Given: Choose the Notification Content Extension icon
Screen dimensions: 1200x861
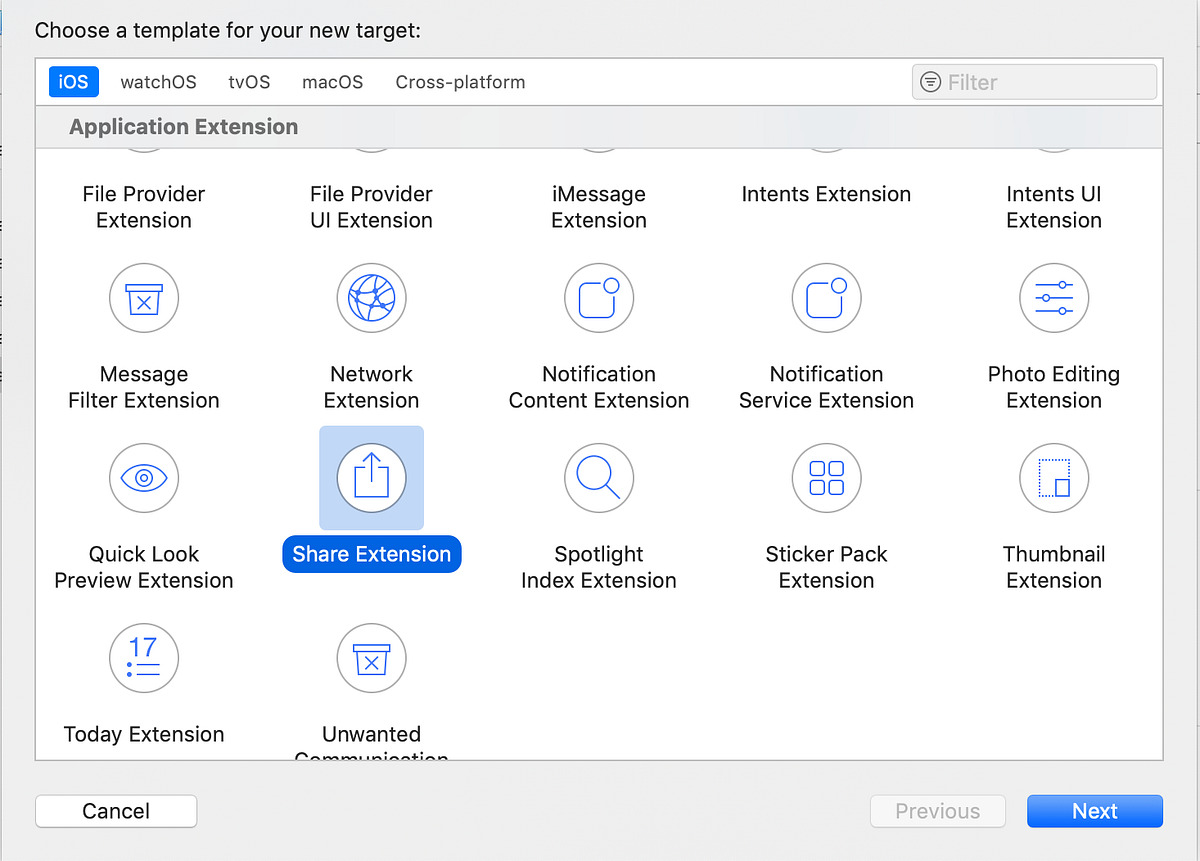Looking at the screenshot, I should pos(599,298).
